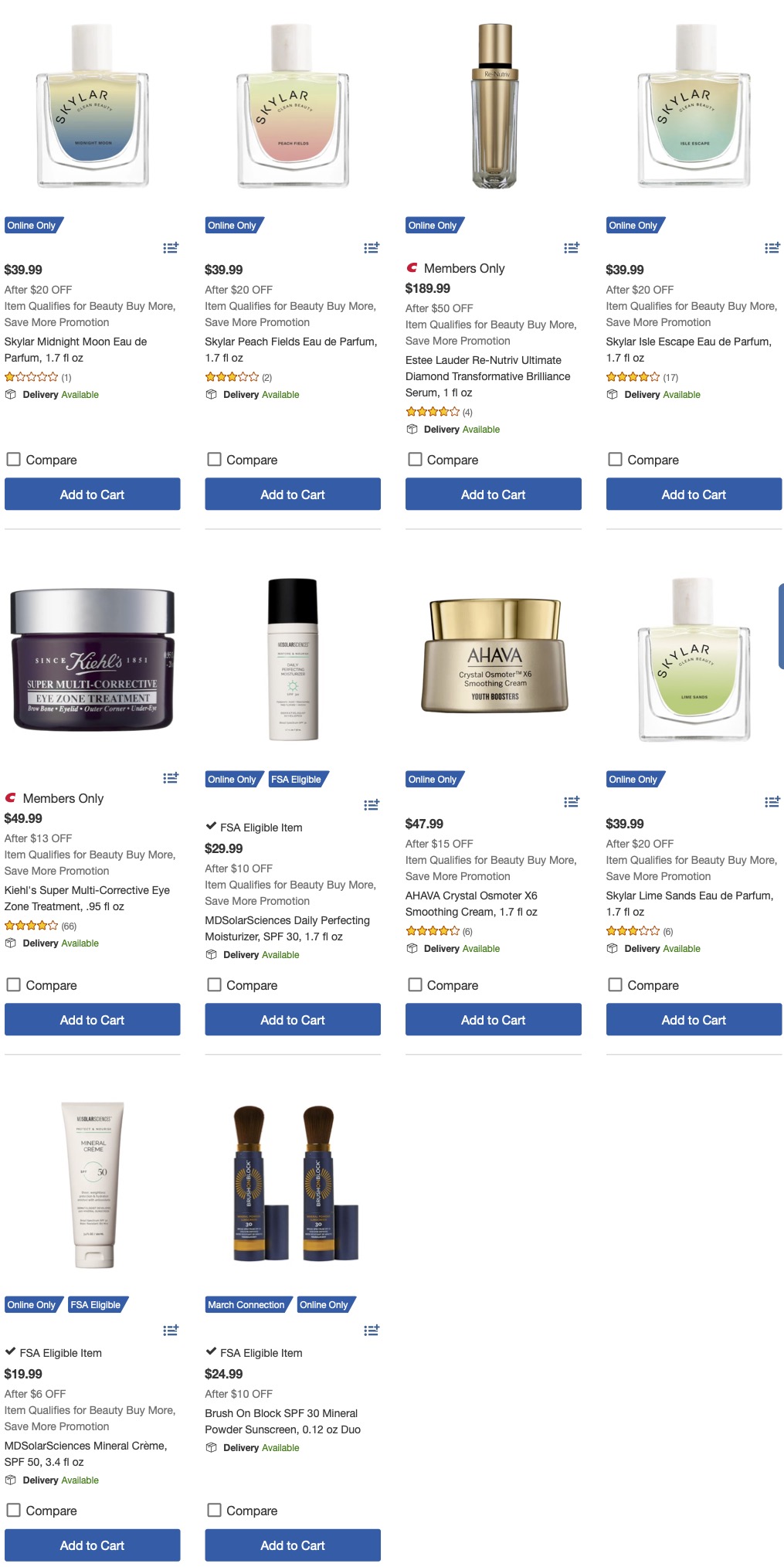The image size is (784, 1567).
Task: Add MDSolarSciences Mineral Crème to cart
Action: tap(93, 1545)
